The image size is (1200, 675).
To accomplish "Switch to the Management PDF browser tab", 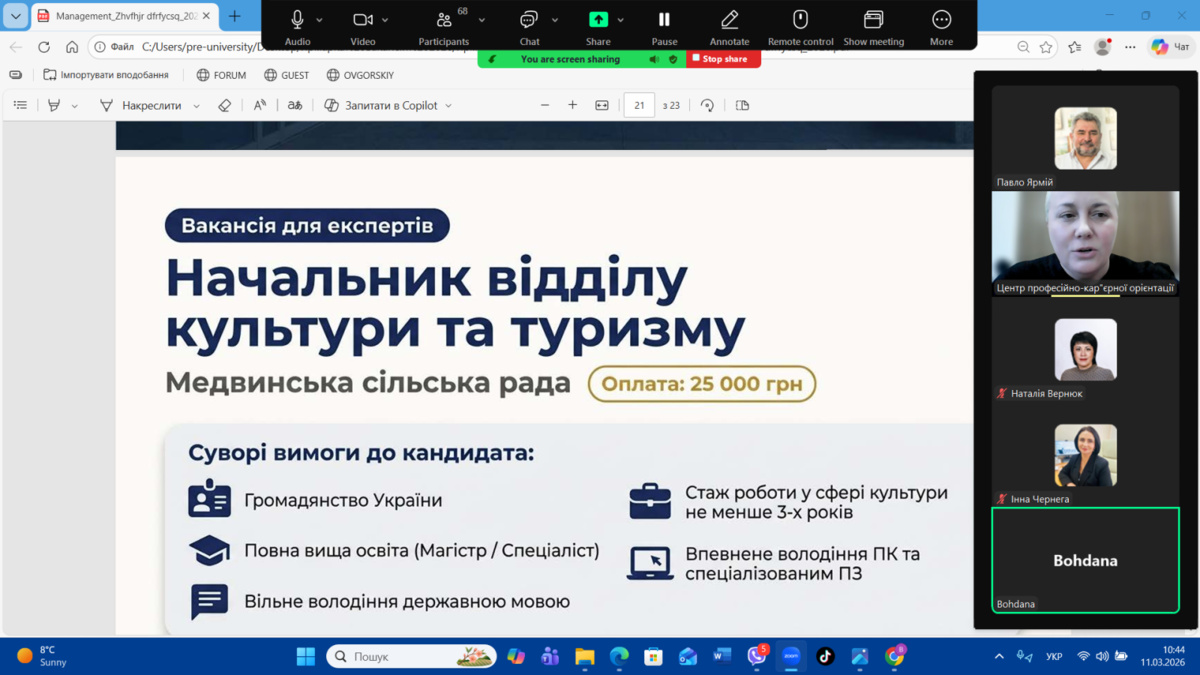I will coord(122,16).
